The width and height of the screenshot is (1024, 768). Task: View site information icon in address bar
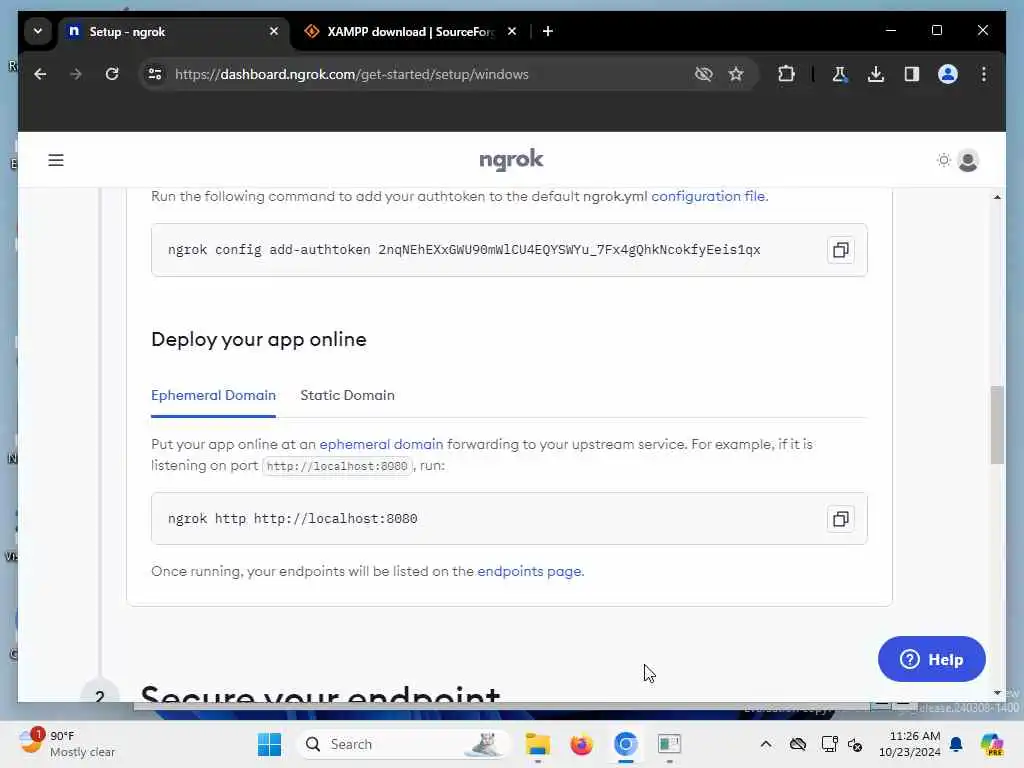(x=155, y=74)
